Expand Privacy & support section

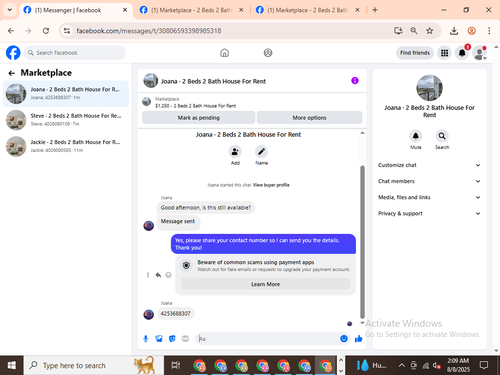point(429,213)
